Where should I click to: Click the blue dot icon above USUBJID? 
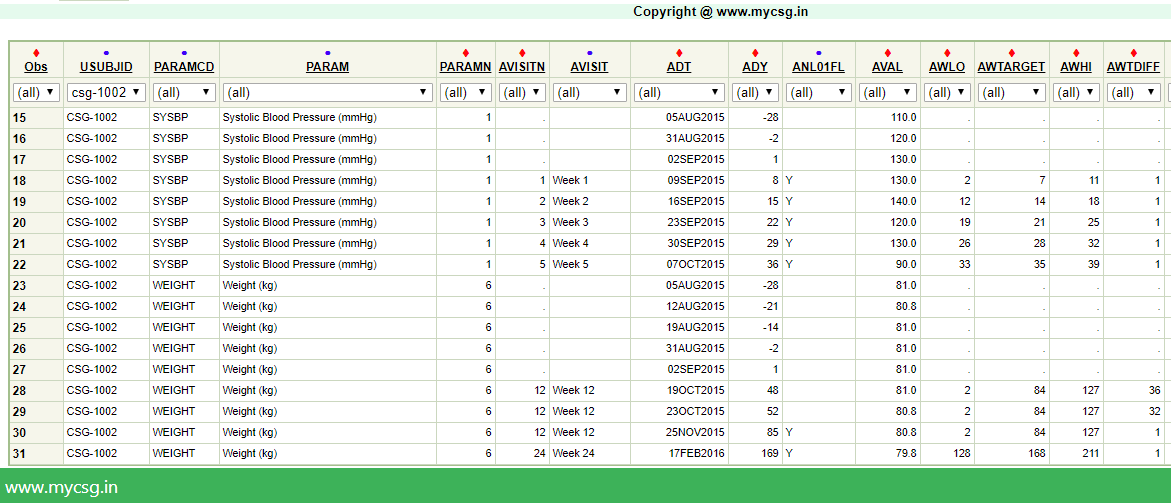pyautogui.click(x=106, y=53)
